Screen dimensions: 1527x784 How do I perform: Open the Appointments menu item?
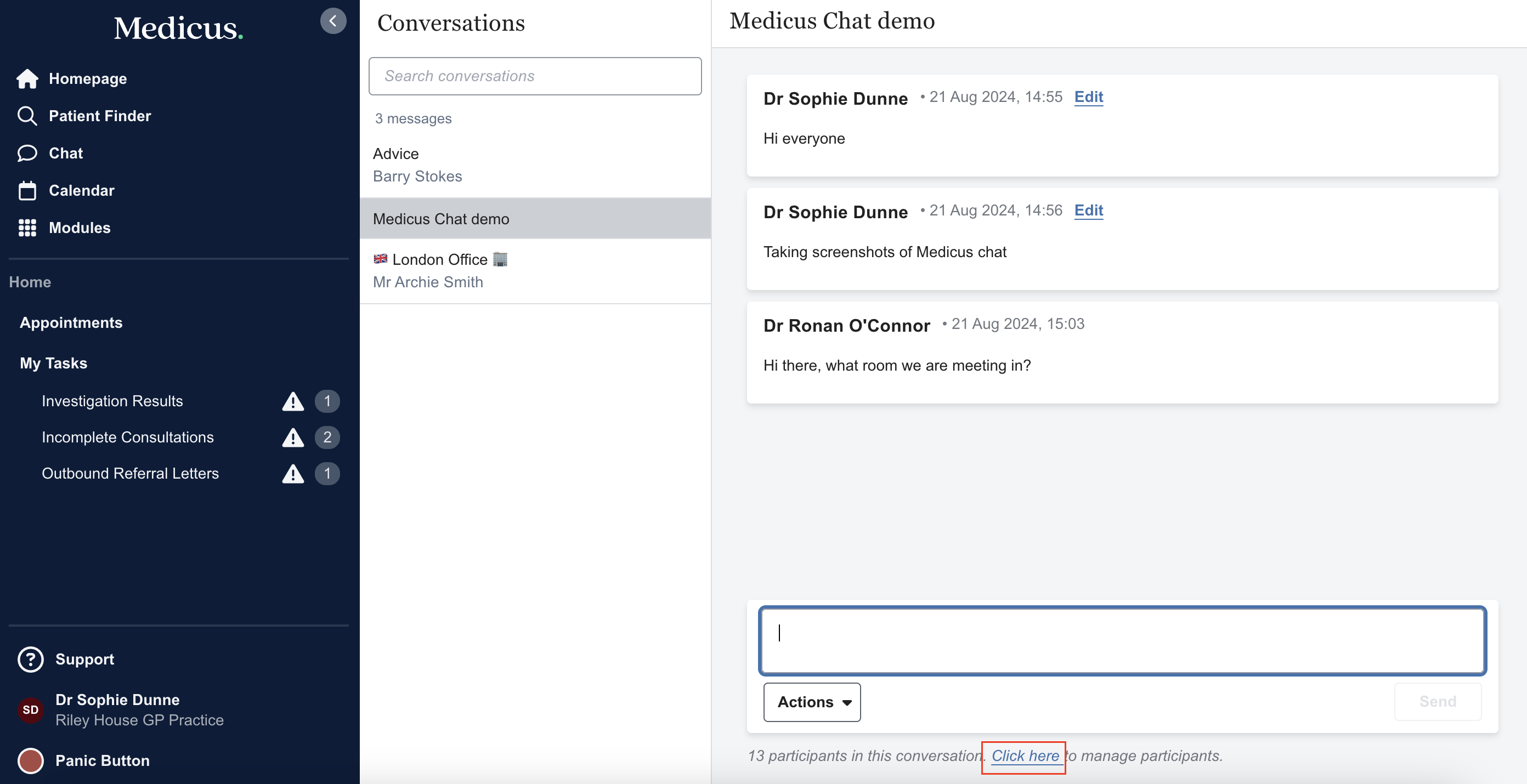point(71,322)
